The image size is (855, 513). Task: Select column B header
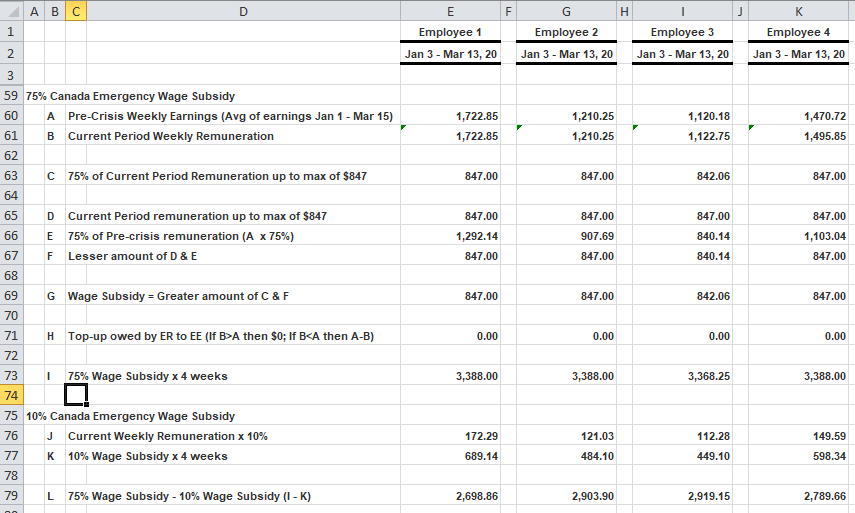pos(55,11)
